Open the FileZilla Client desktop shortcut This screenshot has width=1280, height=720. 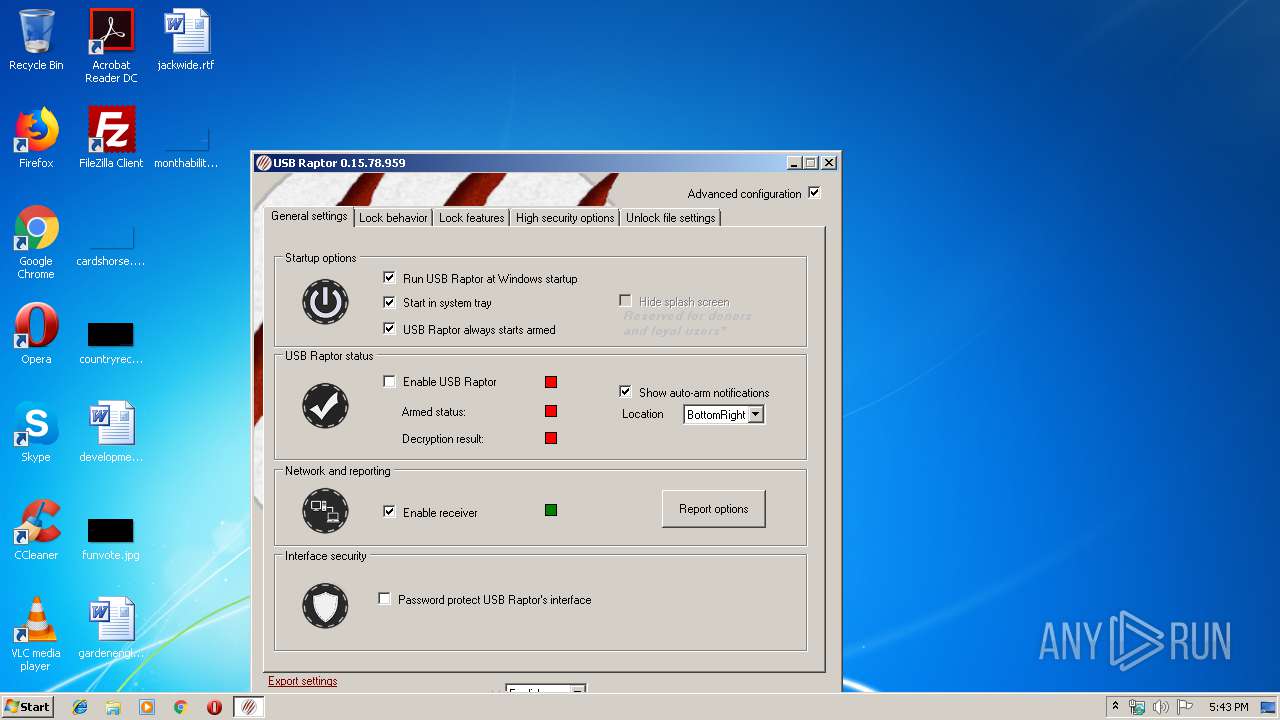pyautogui.click(x=111, y=138)
